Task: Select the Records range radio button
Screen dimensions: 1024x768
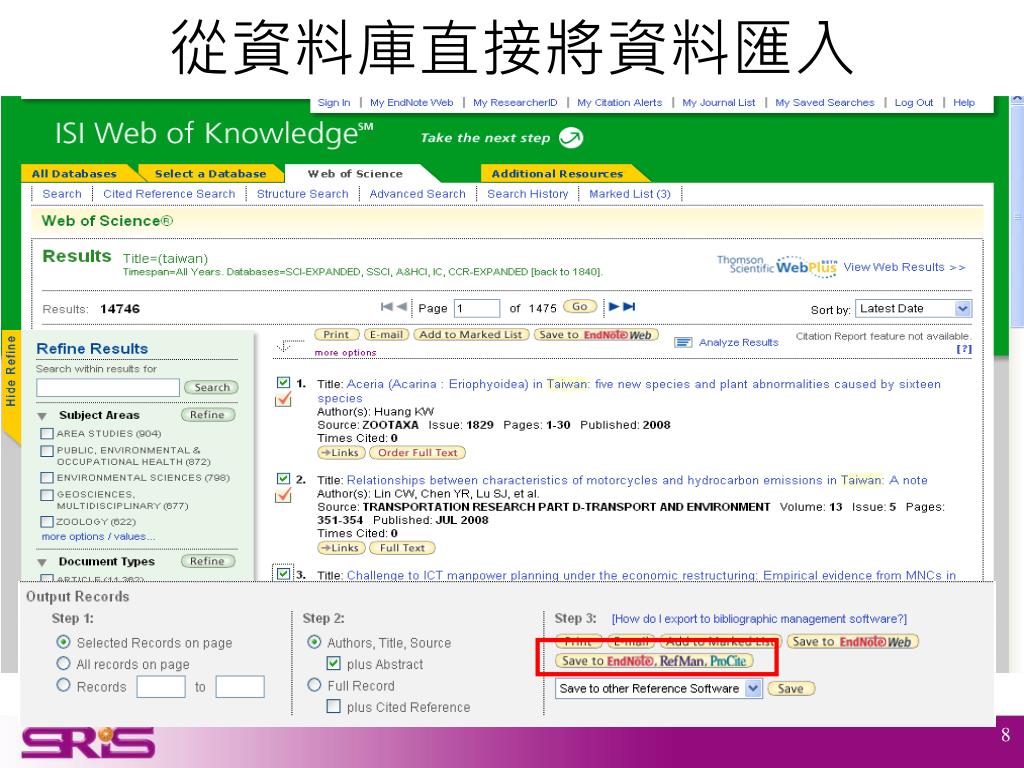Action: (63, 685)
